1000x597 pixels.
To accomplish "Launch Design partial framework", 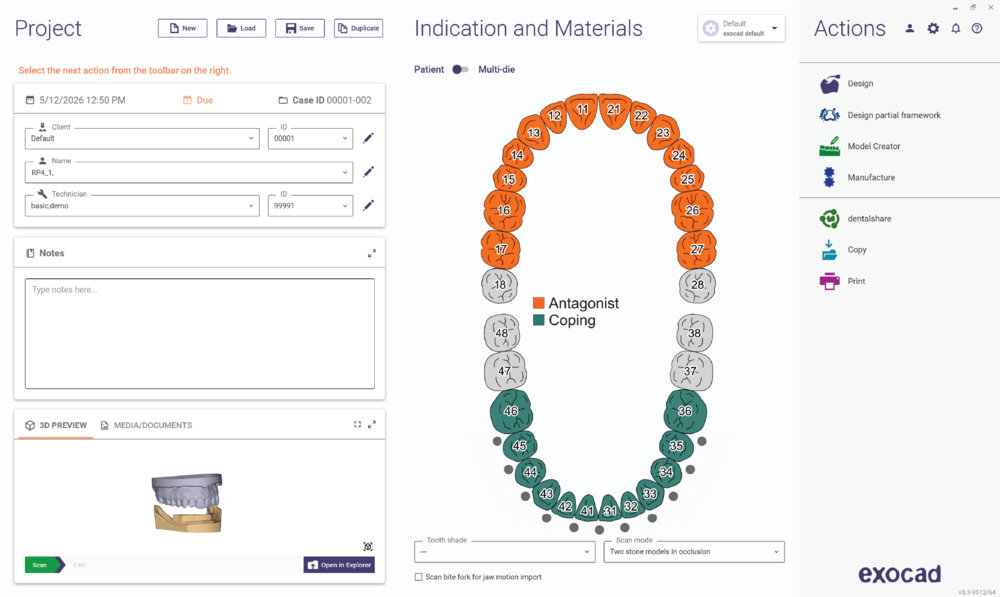I will (x=879, y=115).
